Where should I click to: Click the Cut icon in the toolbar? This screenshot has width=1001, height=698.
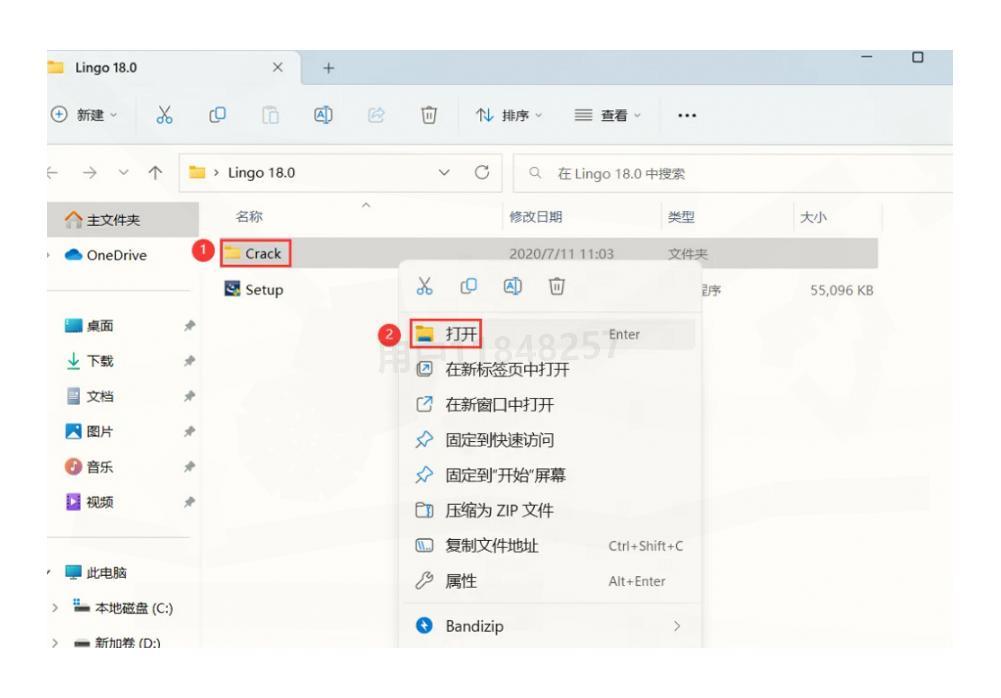pyautogui.click(x=164, y=115)
